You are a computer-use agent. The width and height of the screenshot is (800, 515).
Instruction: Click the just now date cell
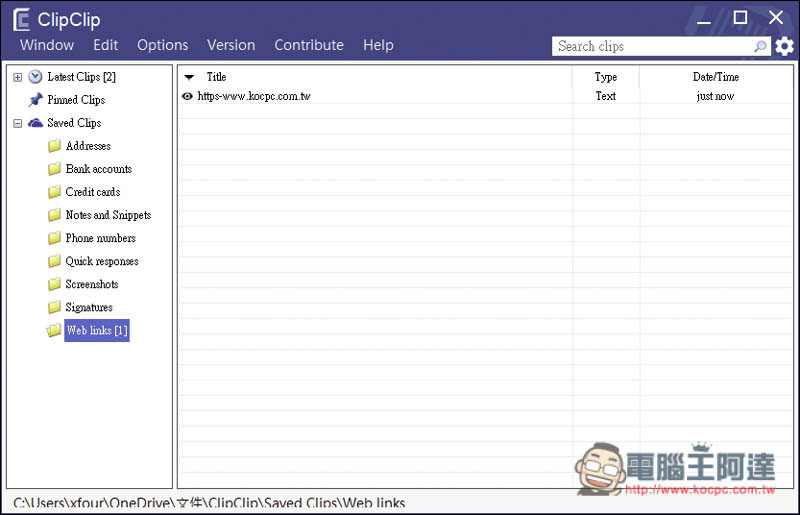click(x=715, y=96)
